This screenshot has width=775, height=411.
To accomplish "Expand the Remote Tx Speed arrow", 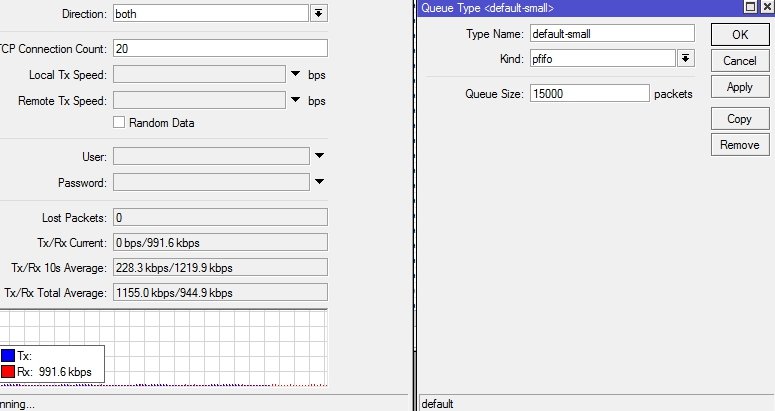I will click(296, 100).
